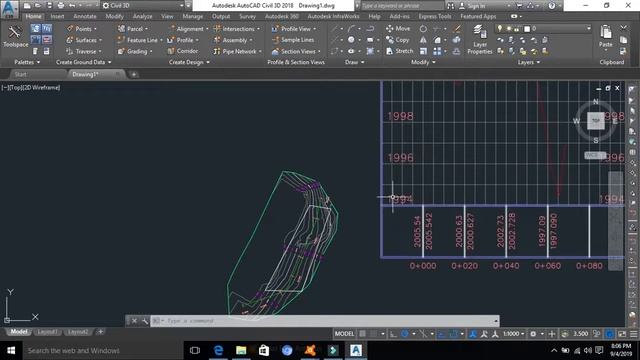Open Microsoft Edge from taskbar
Screen dimensions: 640x360
click(x=218, y=350)
